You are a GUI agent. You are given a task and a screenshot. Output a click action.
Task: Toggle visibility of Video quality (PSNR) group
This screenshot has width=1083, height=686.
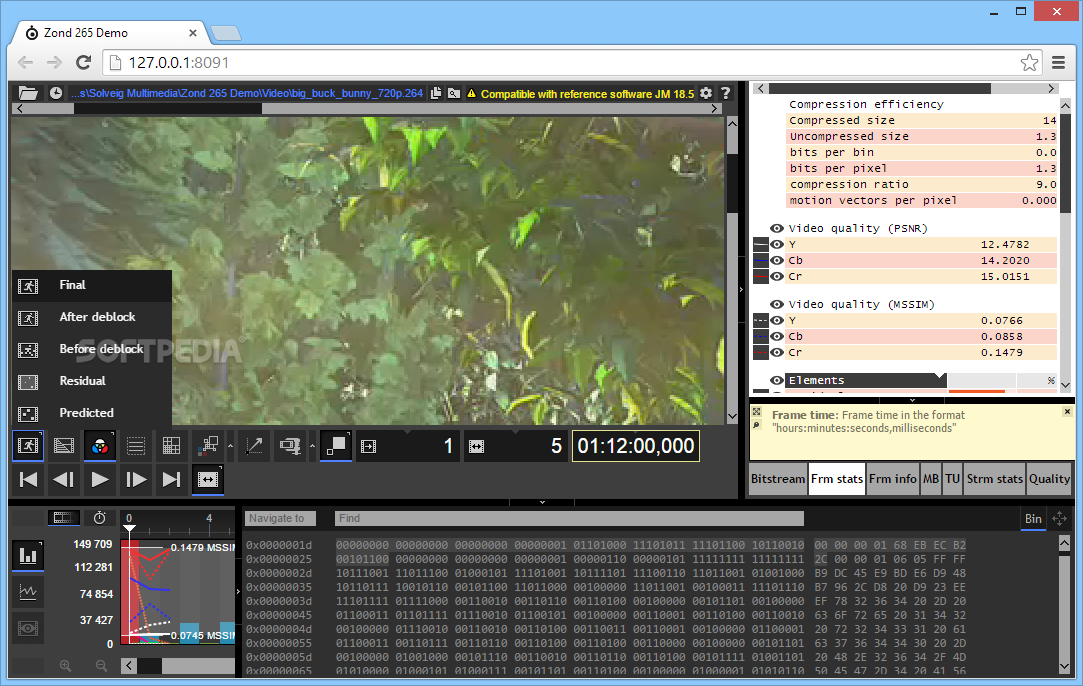point(777,228)
